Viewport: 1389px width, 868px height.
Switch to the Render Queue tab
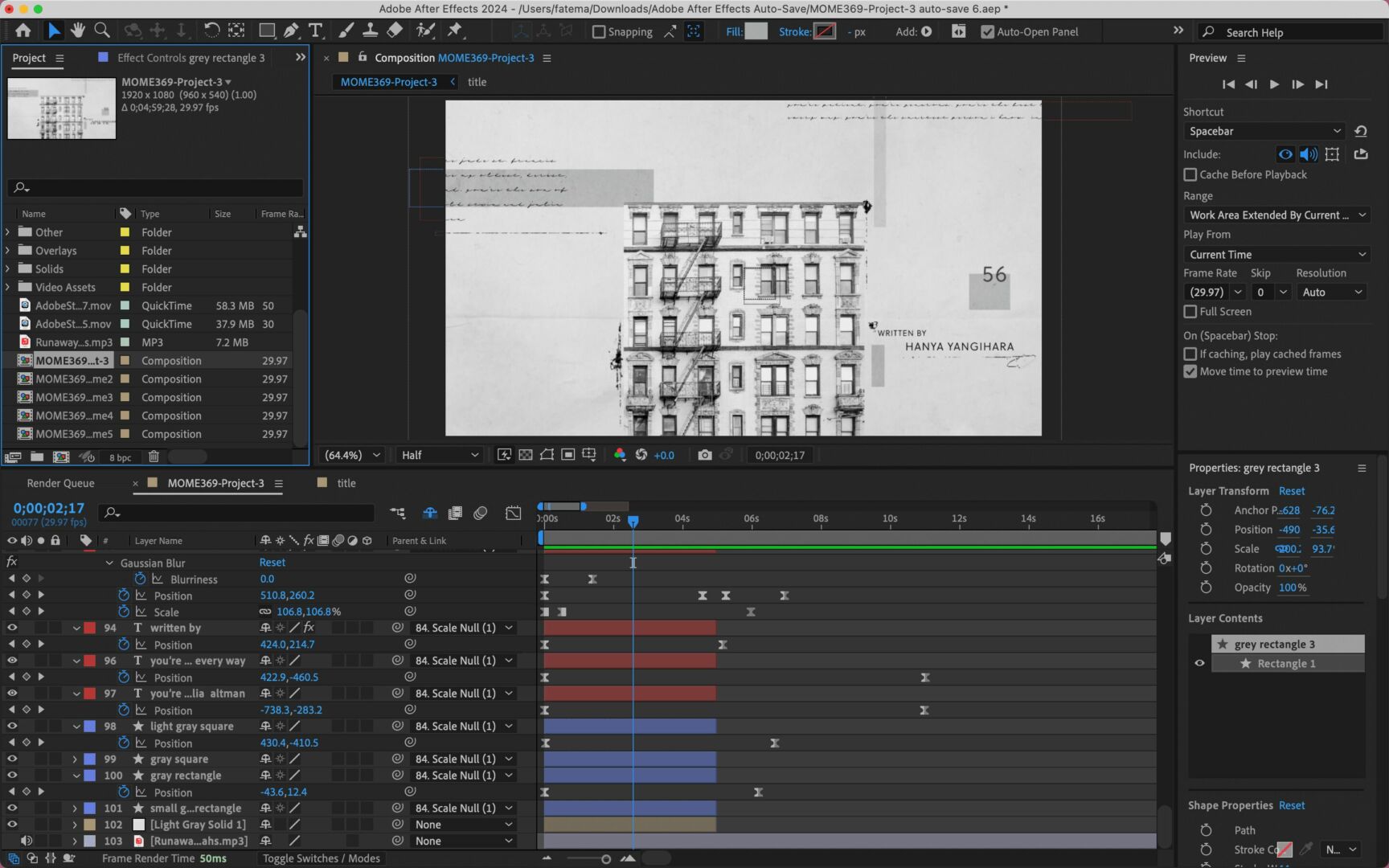(60, 483)
